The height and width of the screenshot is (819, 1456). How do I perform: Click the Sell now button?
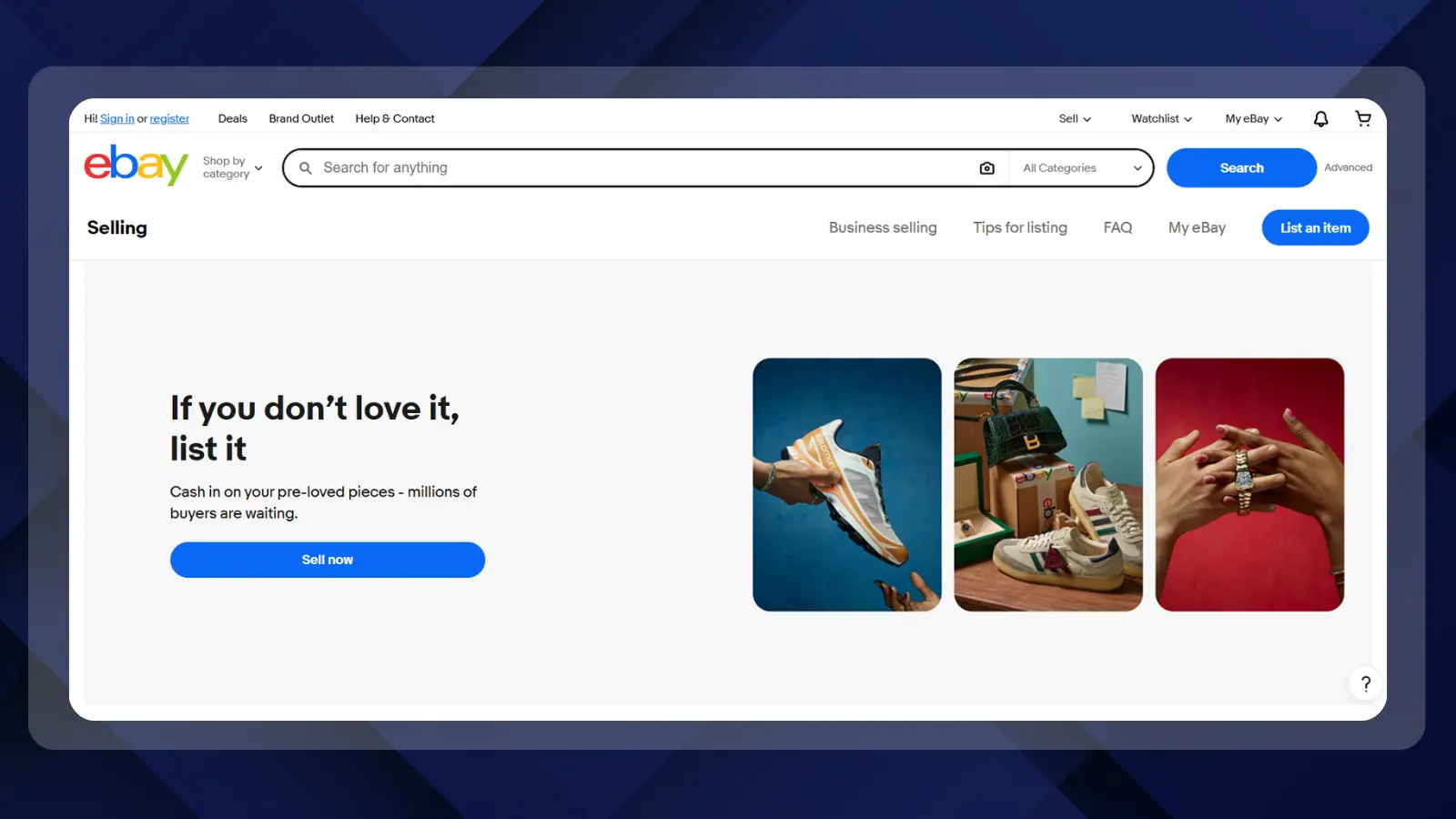[328, 560]
